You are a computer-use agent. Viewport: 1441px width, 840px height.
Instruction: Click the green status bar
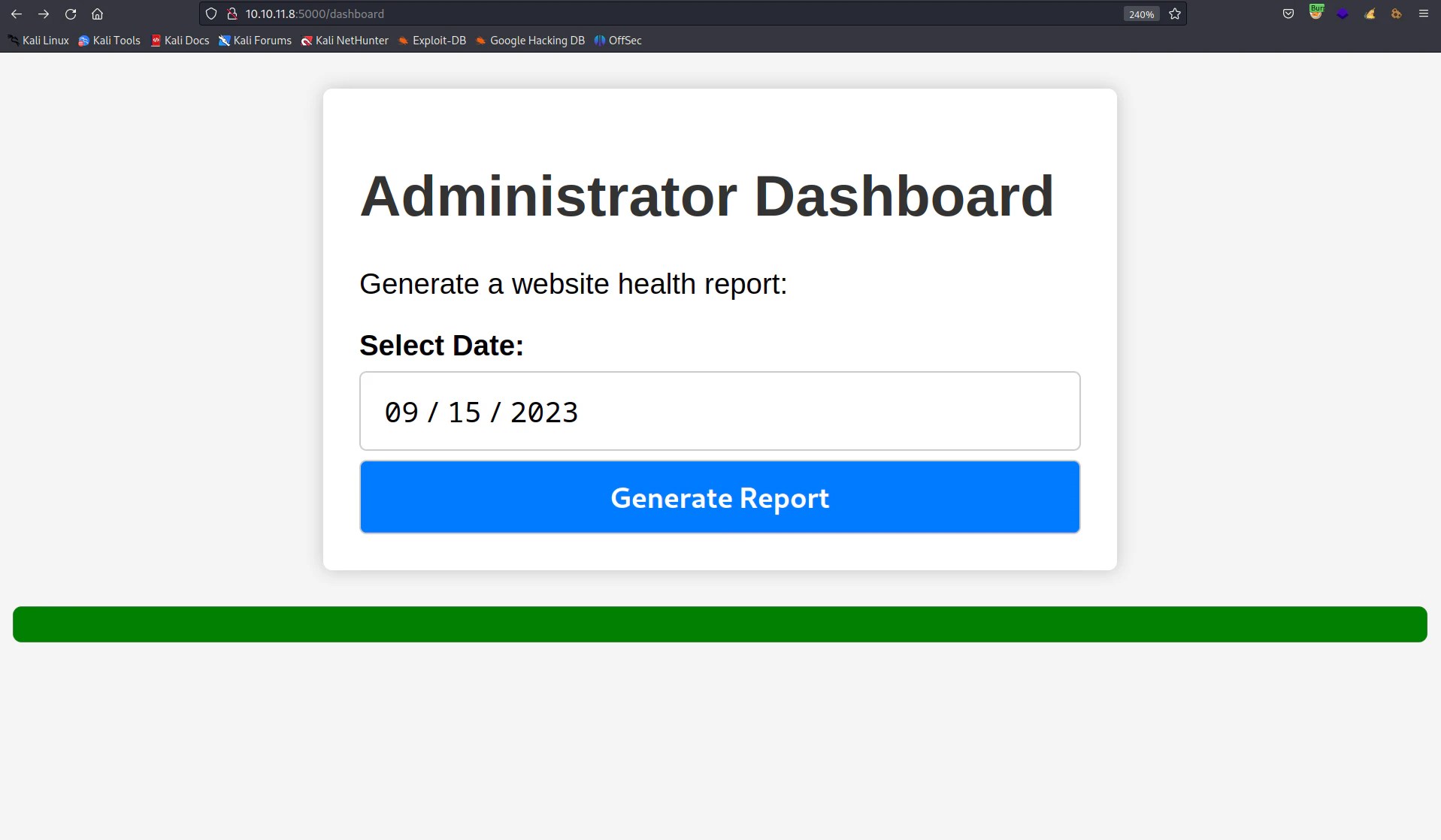coord(720,624)
